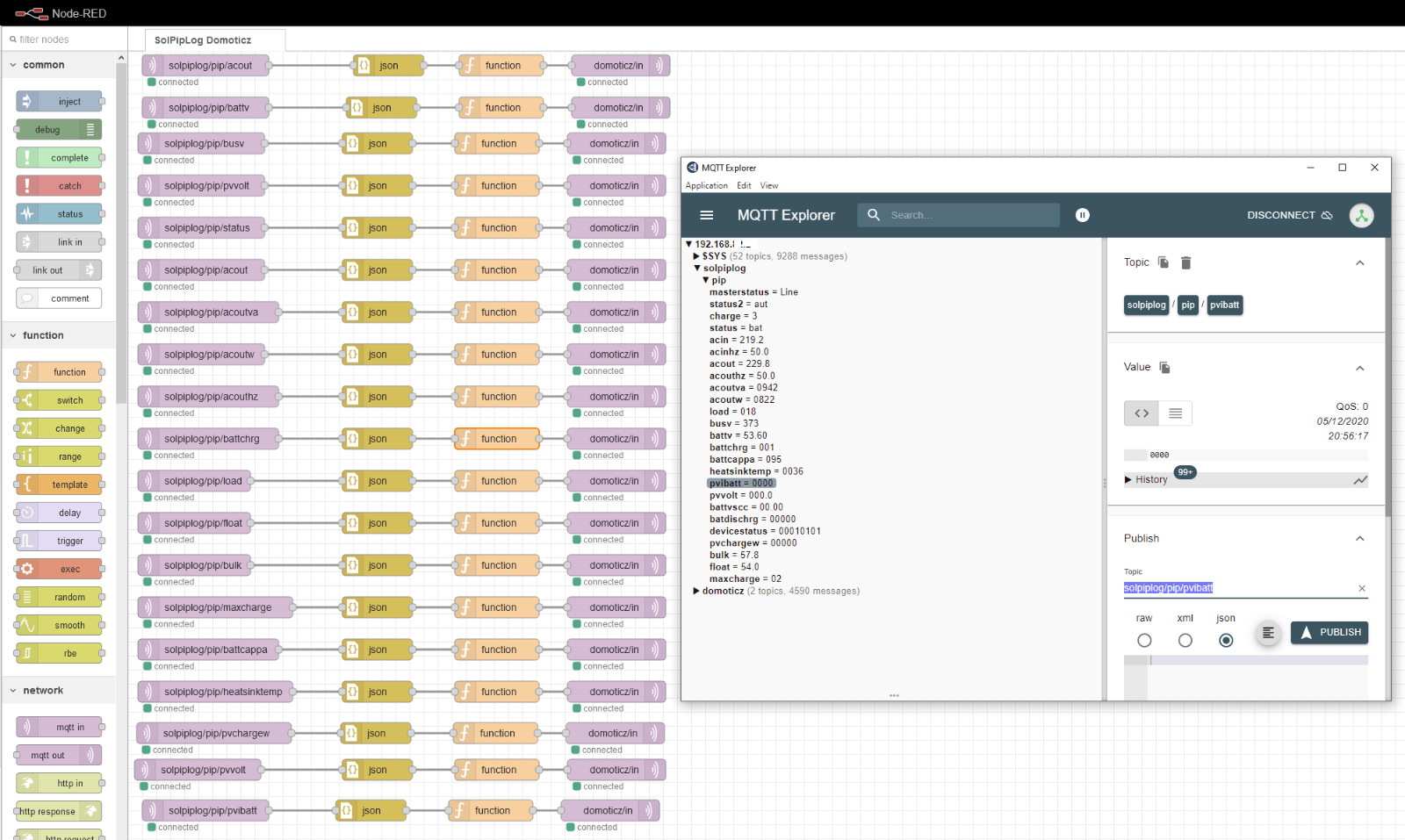This screenshot has height=840, width=1405.
Task: Select the json payload format radio
Action: point(1226,640)
